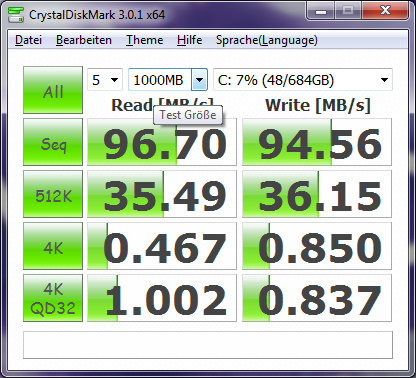Expand the 1000MB test size dropdown

click(x=199, y=80)
